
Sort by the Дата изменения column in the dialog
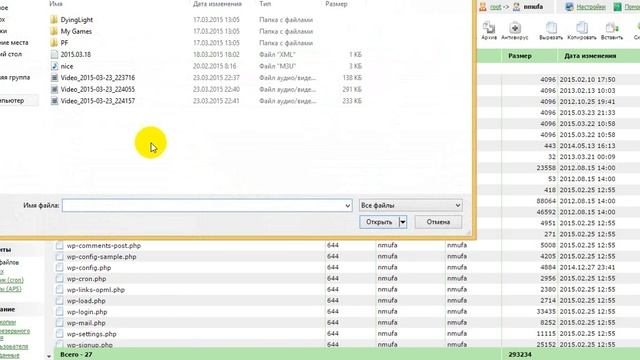coord(217,4)
